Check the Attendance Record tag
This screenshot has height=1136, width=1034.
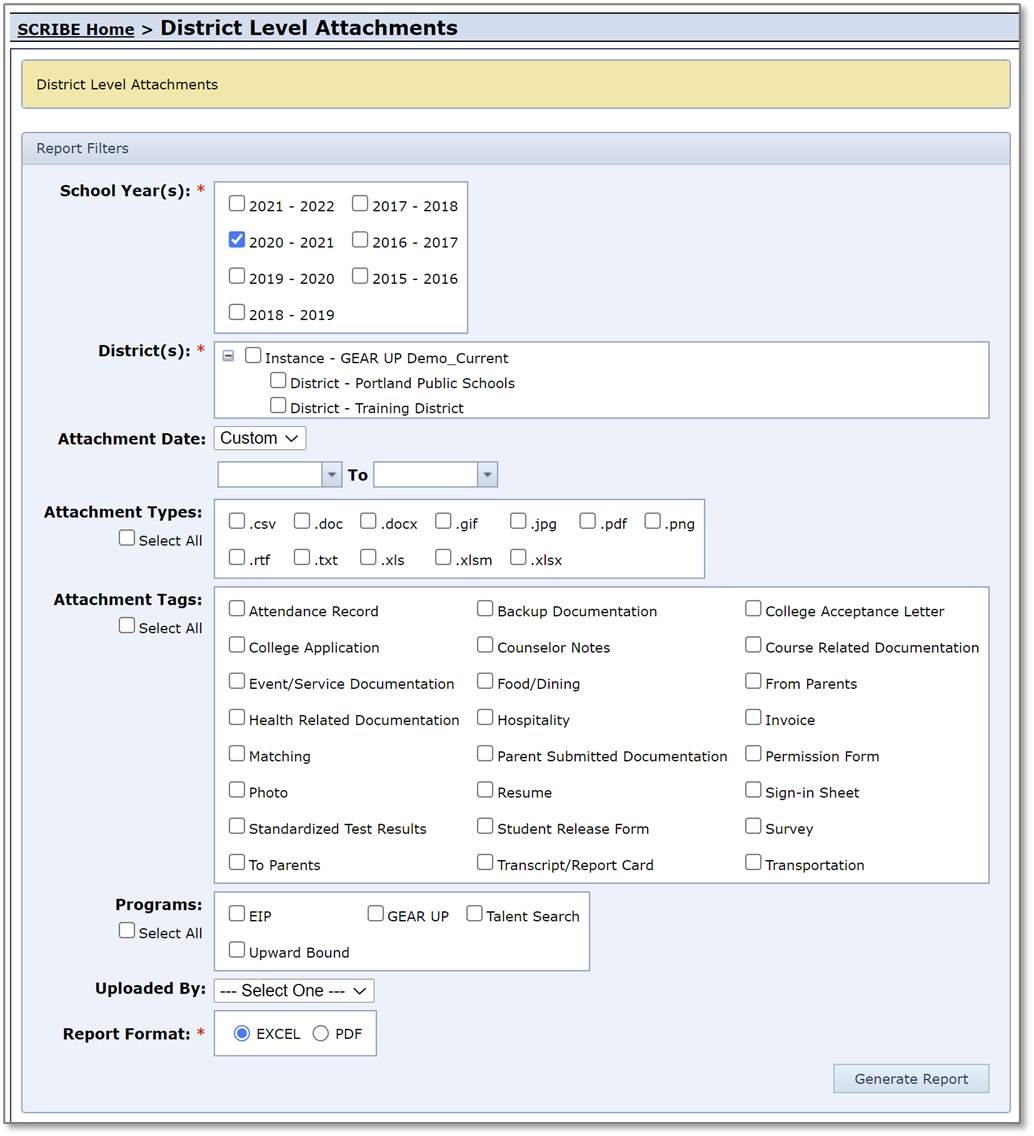tap(237, 609)
